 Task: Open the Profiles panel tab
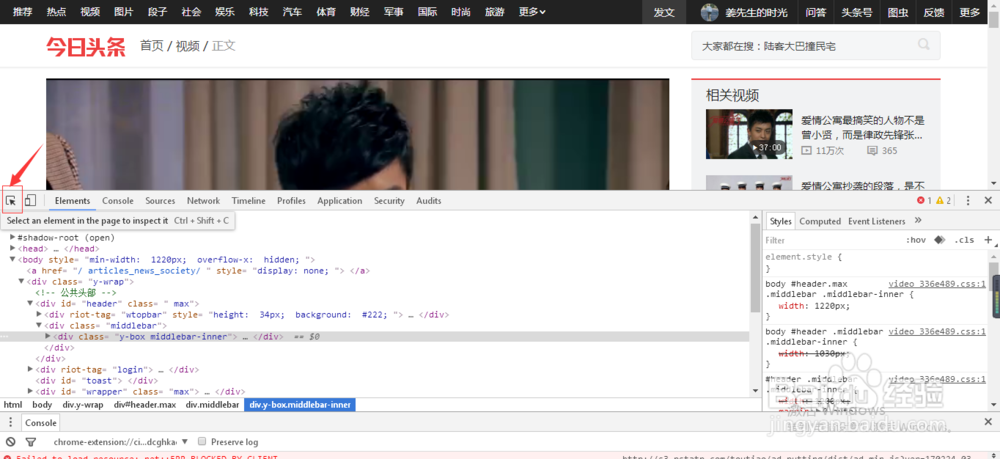291,201
